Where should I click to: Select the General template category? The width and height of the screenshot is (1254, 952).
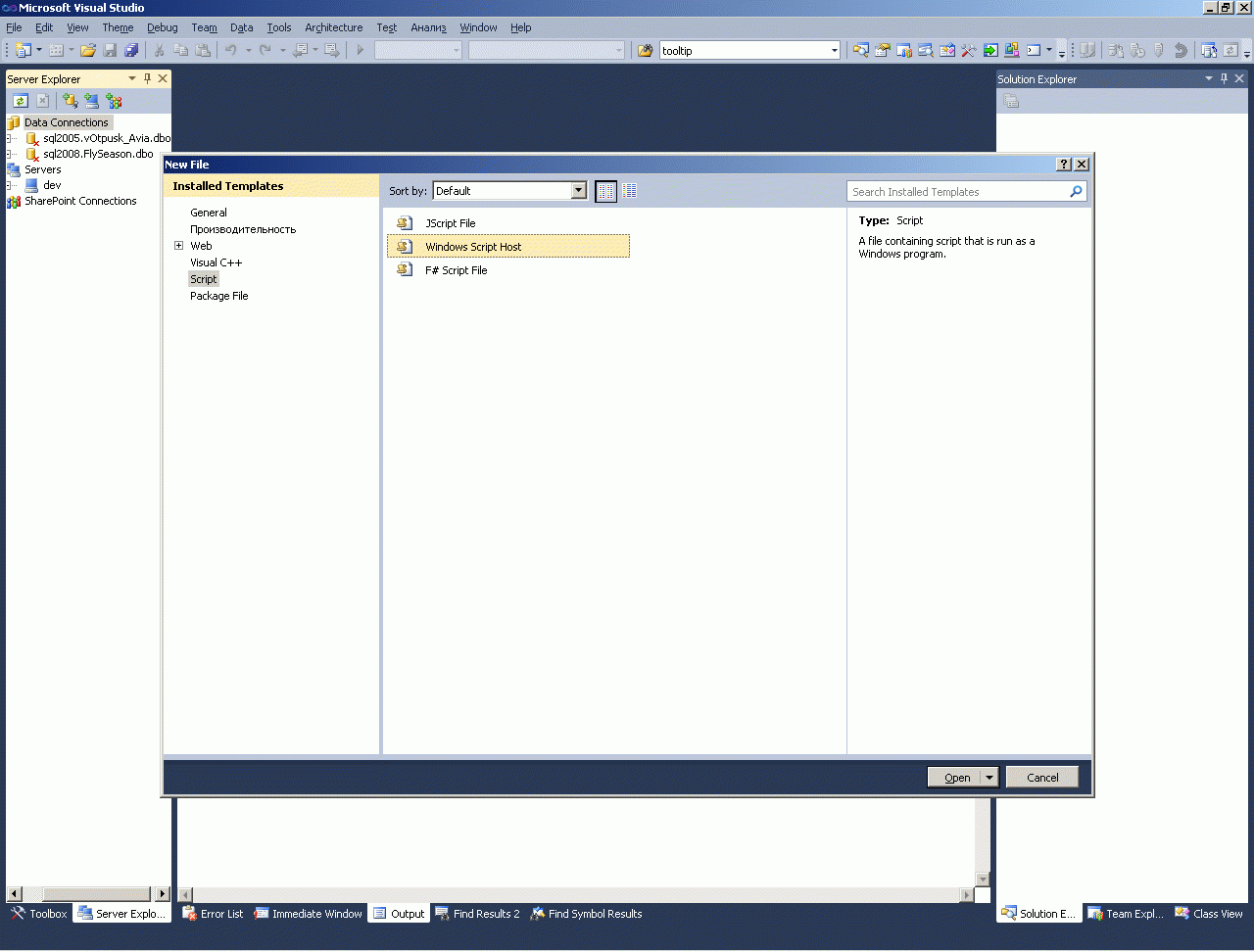[x=209, y=213]
